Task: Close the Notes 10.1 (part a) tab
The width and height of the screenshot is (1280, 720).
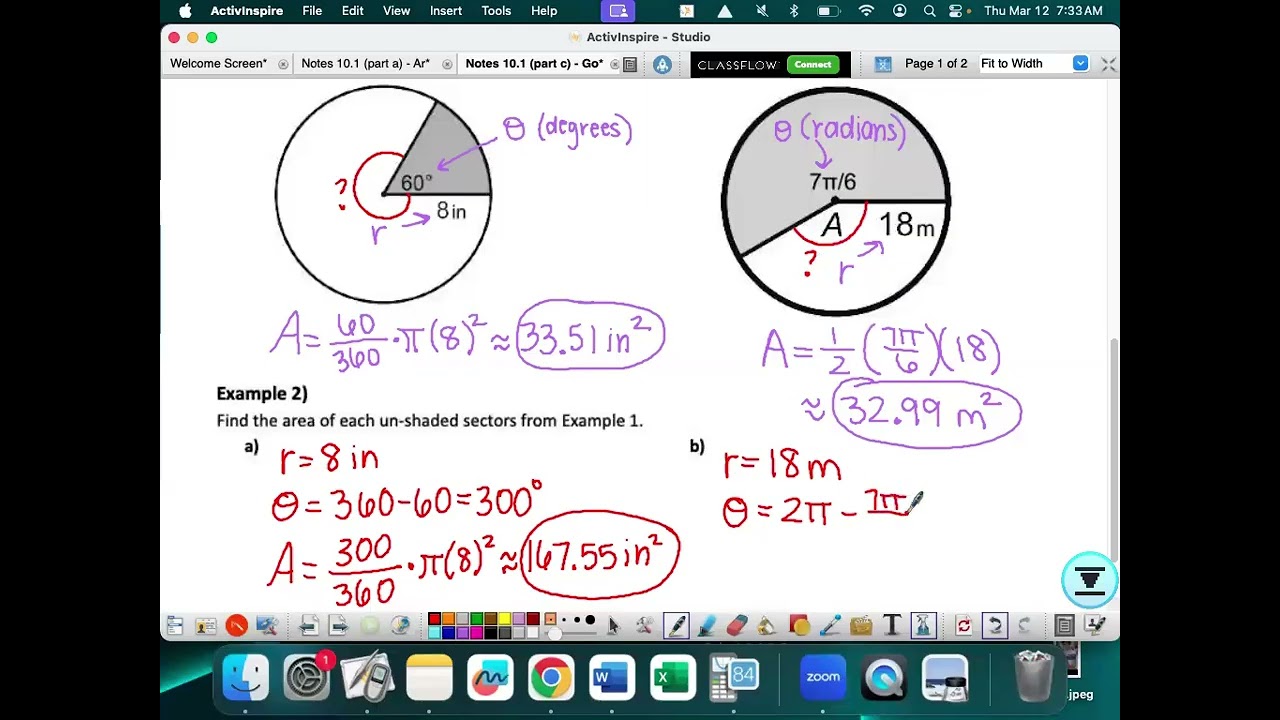Action: [x=446, y=64]
